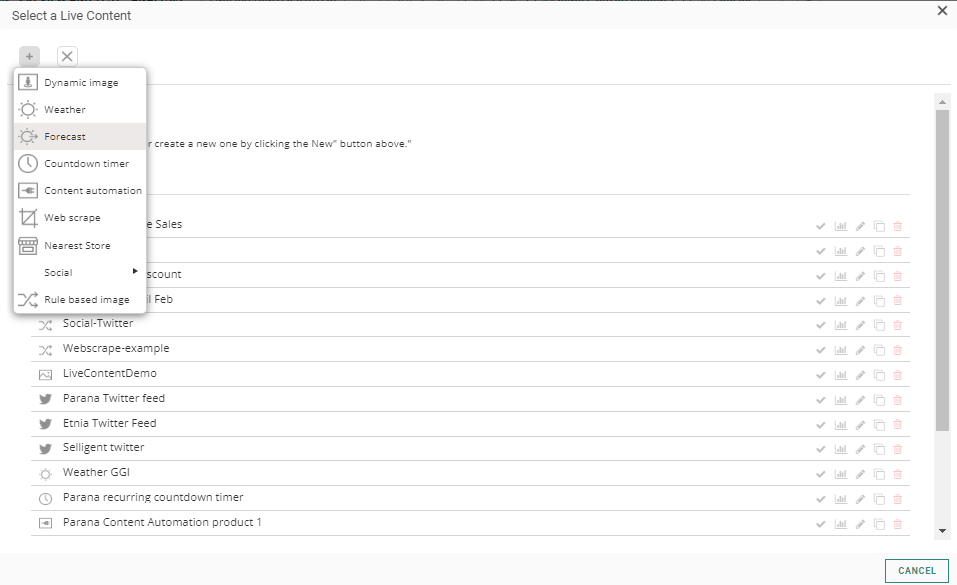Edit the LiveContentDemo entry with pencil icon

coord(859,374)
